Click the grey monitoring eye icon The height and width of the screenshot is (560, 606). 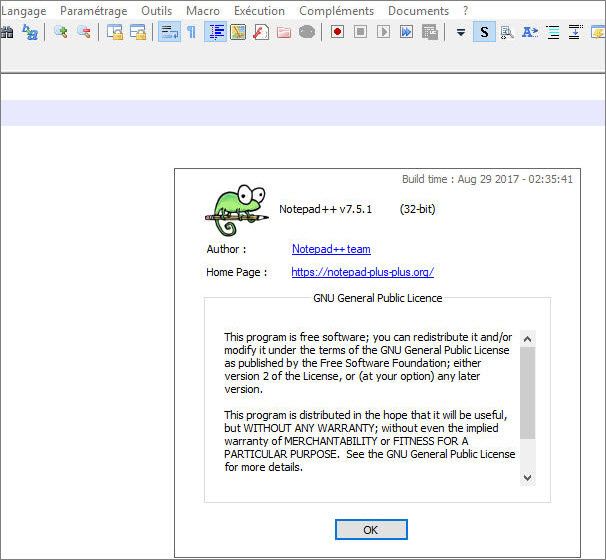pyautogui.click(x=307, y=32)
